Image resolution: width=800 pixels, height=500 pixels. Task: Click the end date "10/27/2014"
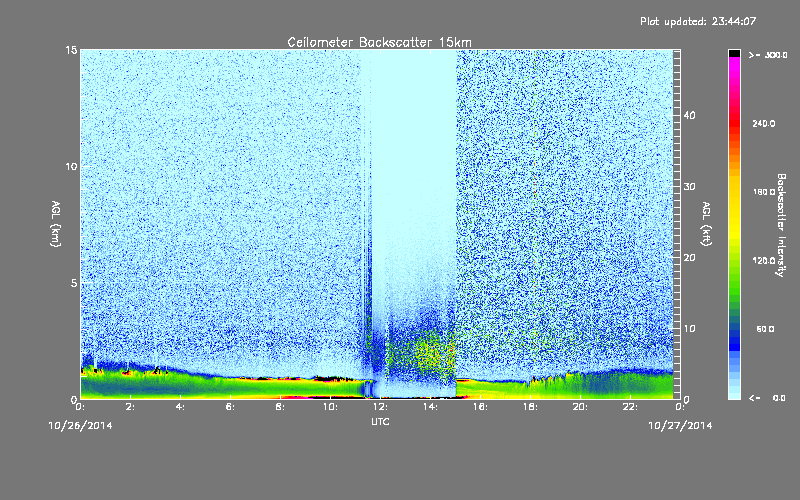(680, 426)
